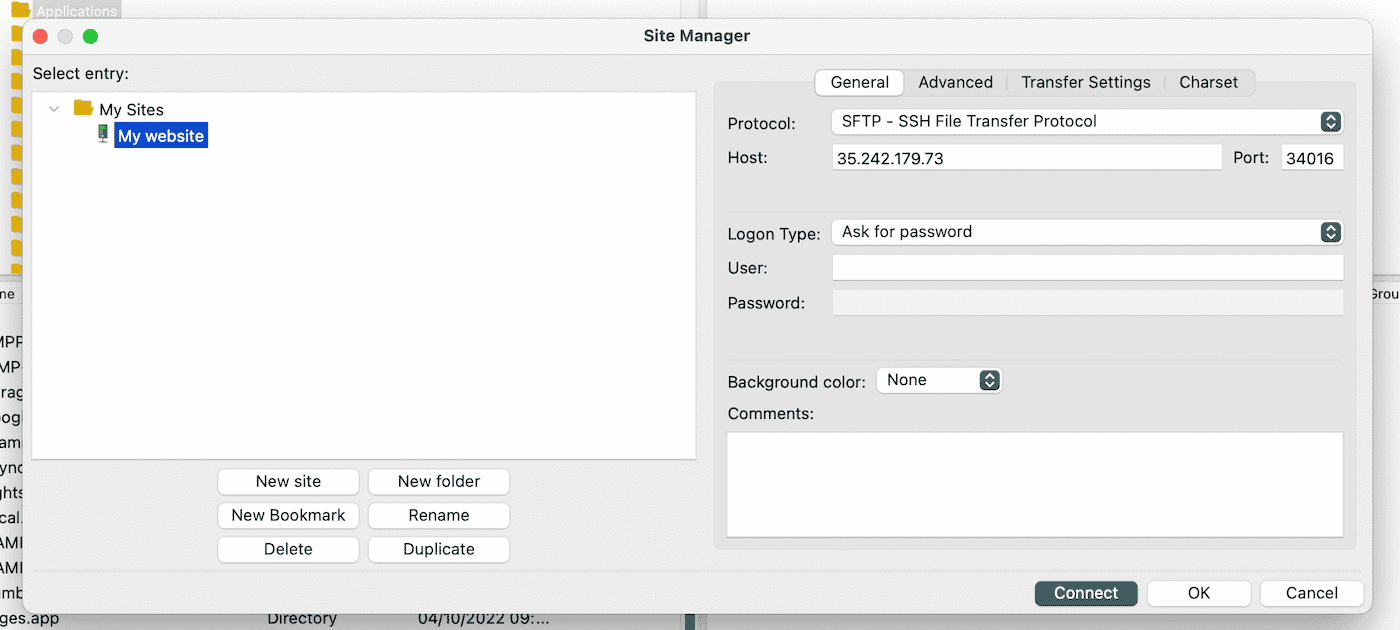This screenshot has width=1400, height=630.
Task: Open the Background color dropdown
Action: click(x=938, y=380)
